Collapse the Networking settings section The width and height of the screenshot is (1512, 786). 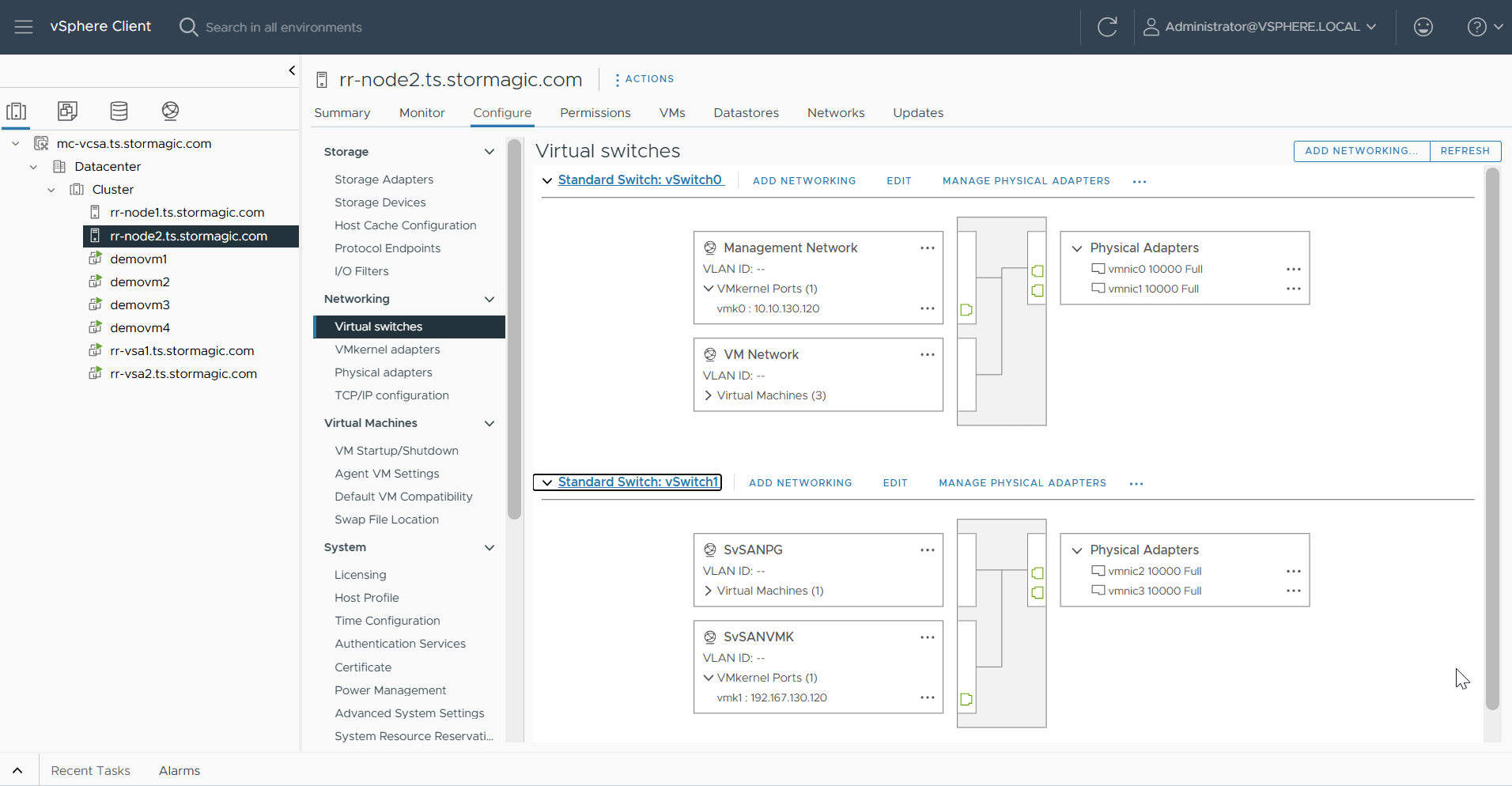tap(490, 299)
